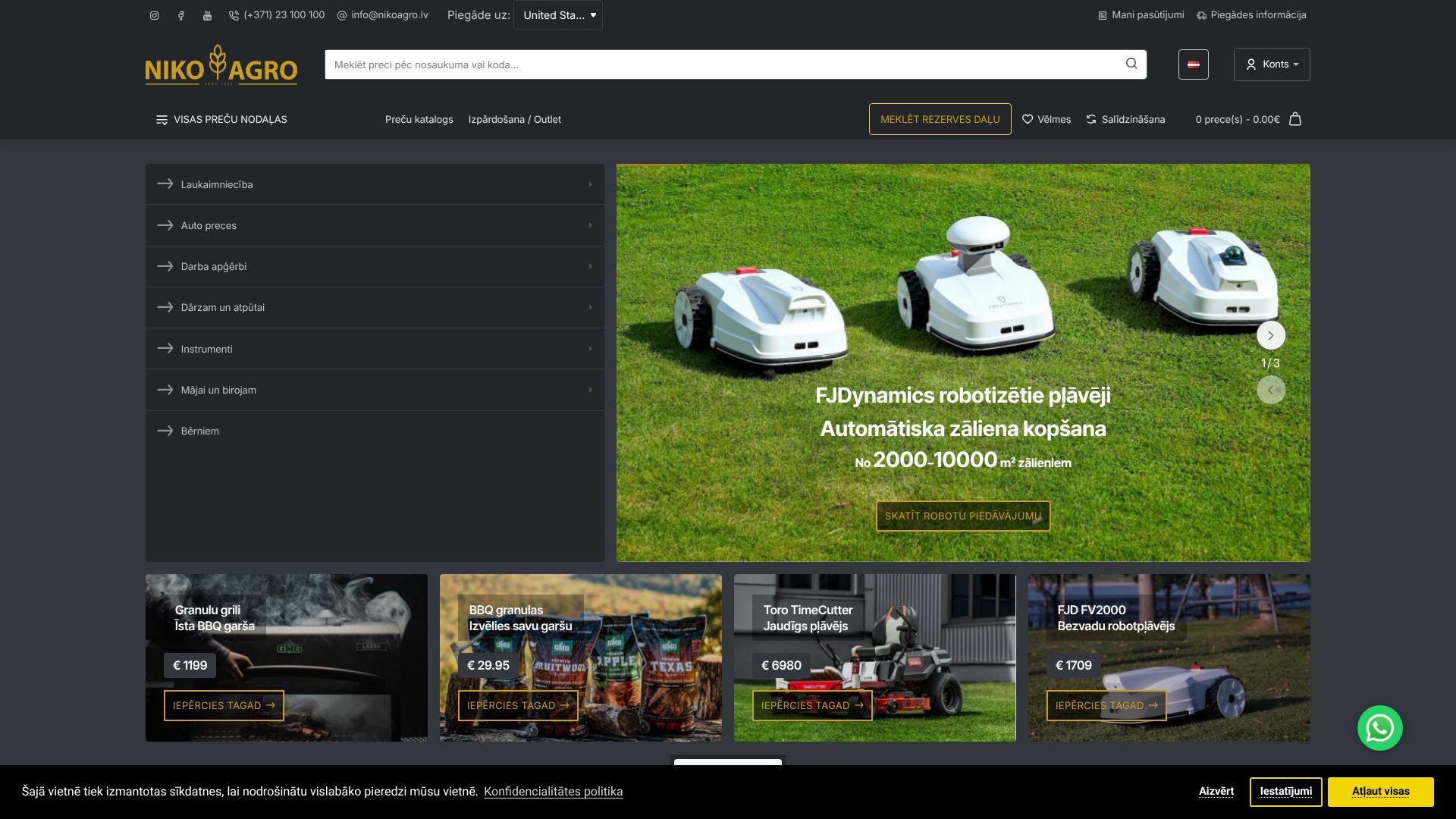Open the delivery country dropdown
Screen dimensions: 1456x819
pyautogui.click(x=558, y=15)
